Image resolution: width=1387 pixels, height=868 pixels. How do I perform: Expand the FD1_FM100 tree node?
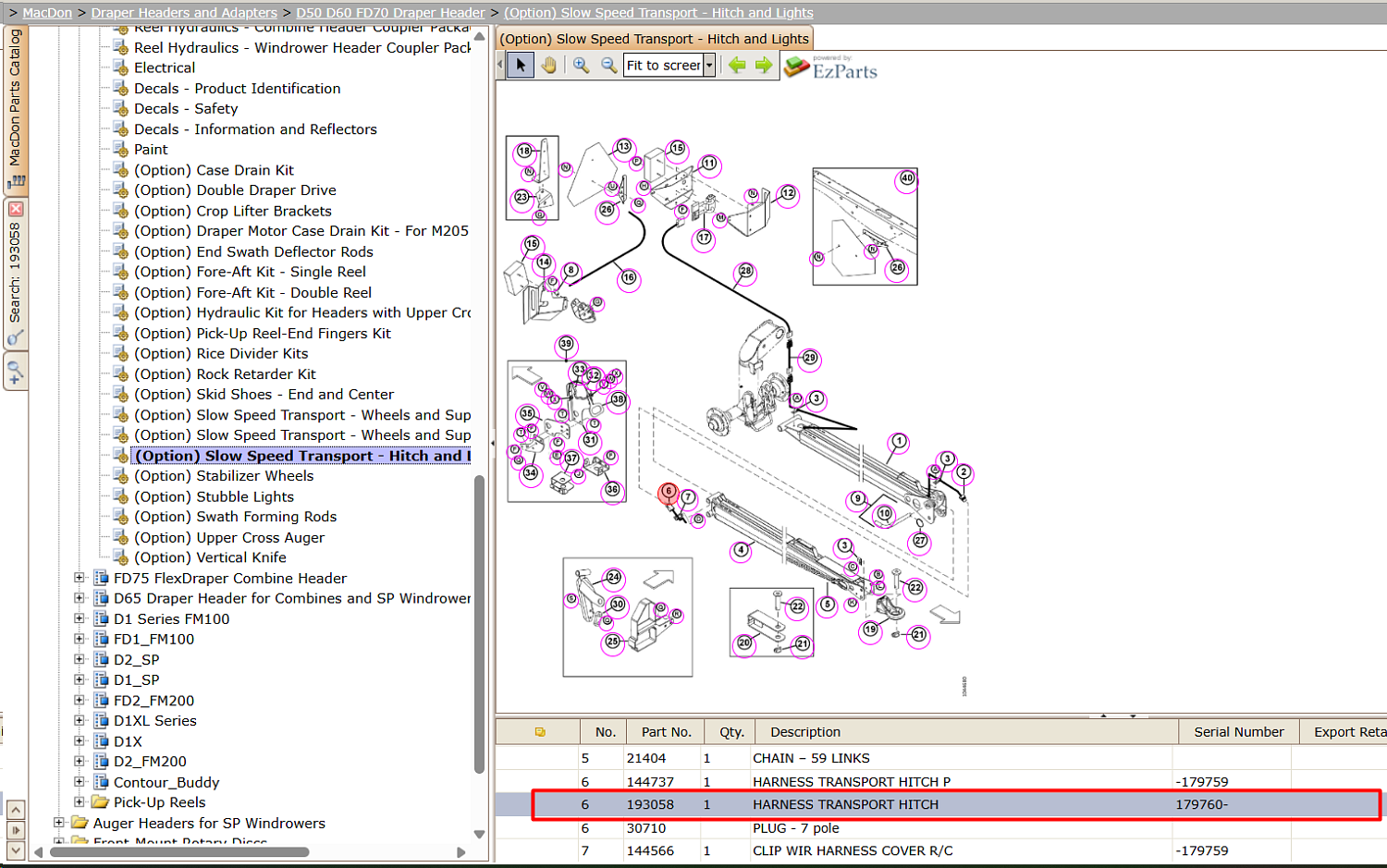click(80, 639)
